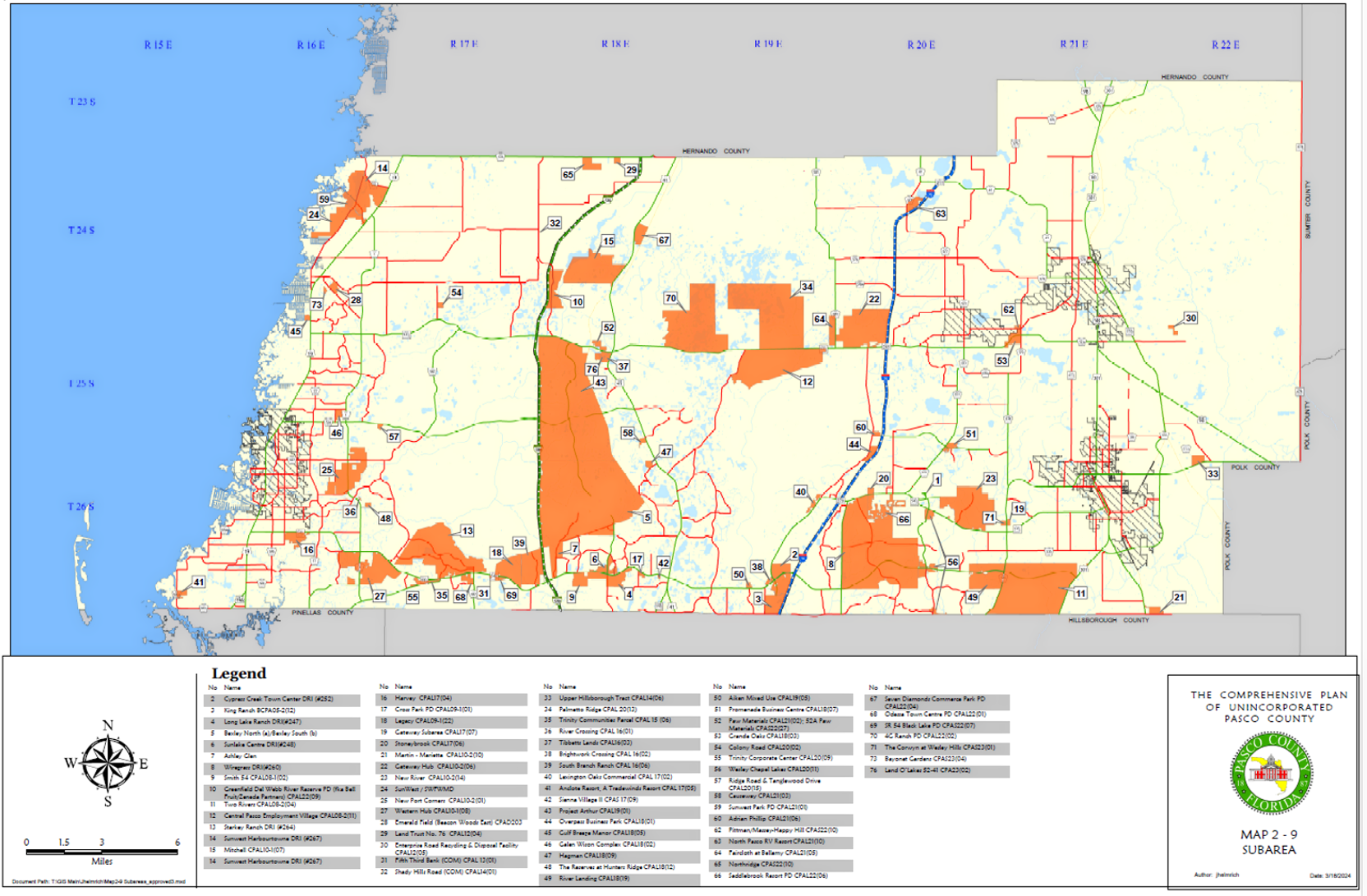The width and height of the screenshot is (1367, 896).
Task: Click map marker number 13
Action: point(467,531)
